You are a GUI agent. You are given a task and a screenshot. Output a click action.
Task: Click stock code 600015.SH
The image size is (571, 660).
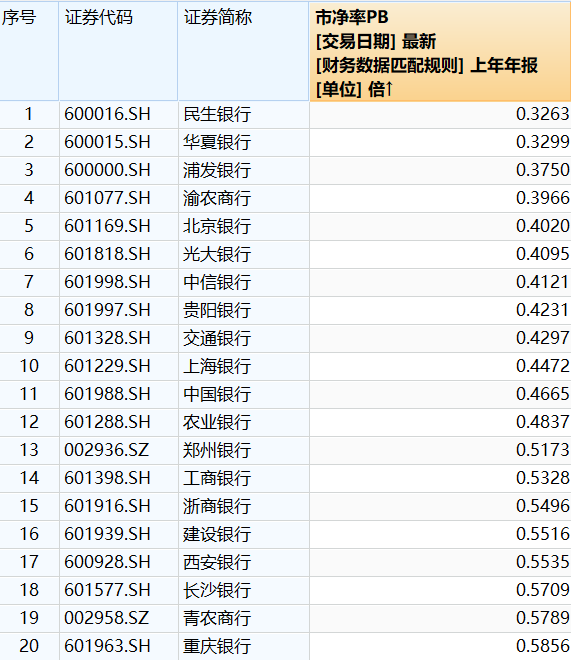point(107,142)
